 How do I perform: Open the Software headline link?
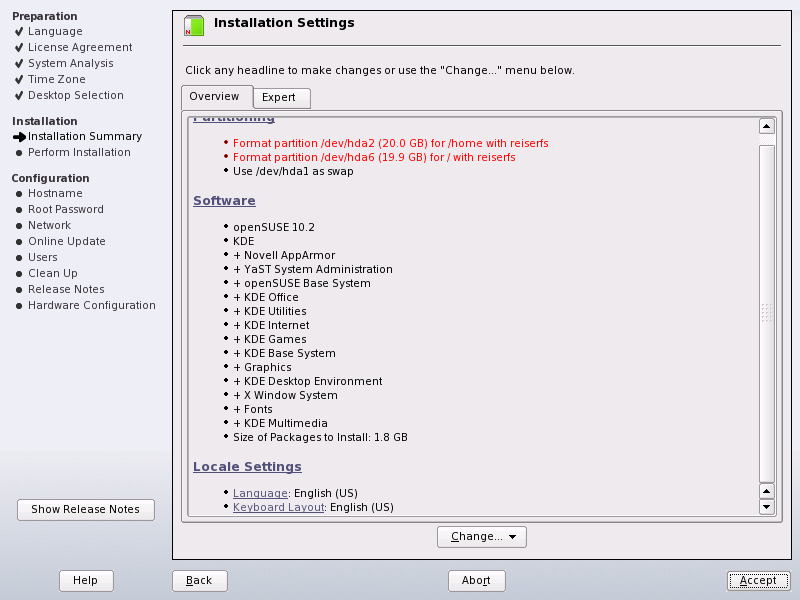(224, 201)
